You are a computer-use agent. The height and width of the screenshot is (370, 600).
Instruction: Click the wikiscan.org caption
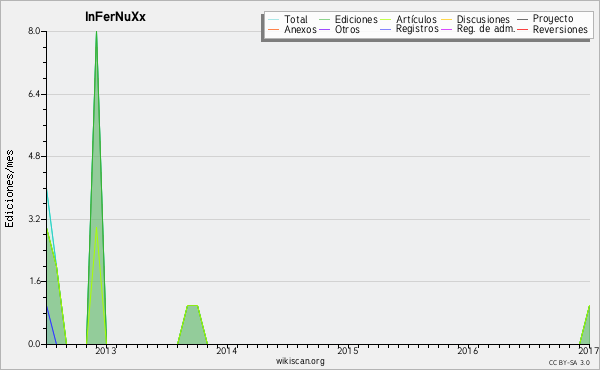[x=300, y=361]
